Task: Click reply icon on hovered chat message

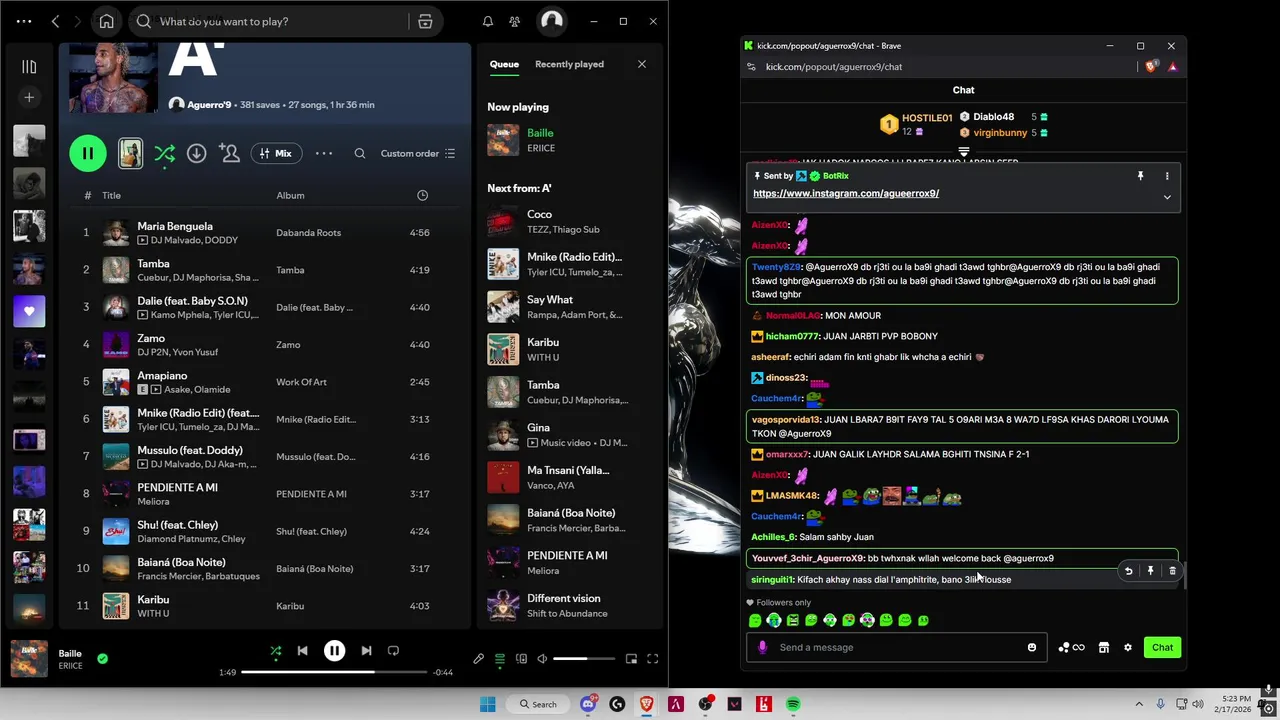Action: point(1128,571)
